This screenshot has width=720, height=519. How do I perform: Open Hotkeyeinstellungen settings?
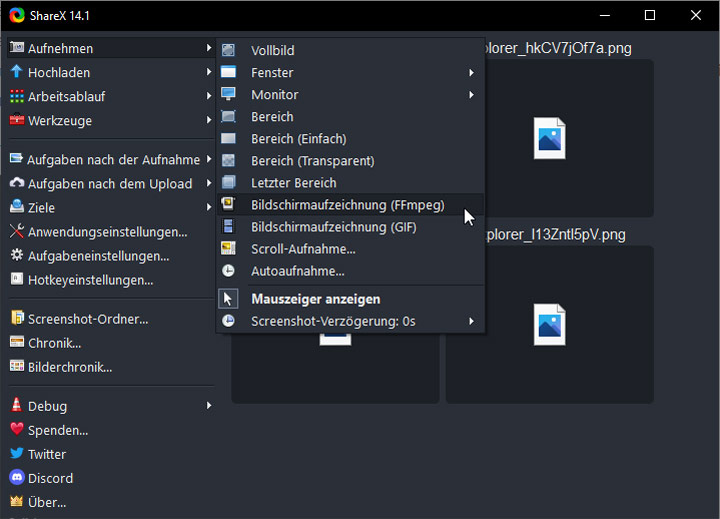[x=90, y=280]
